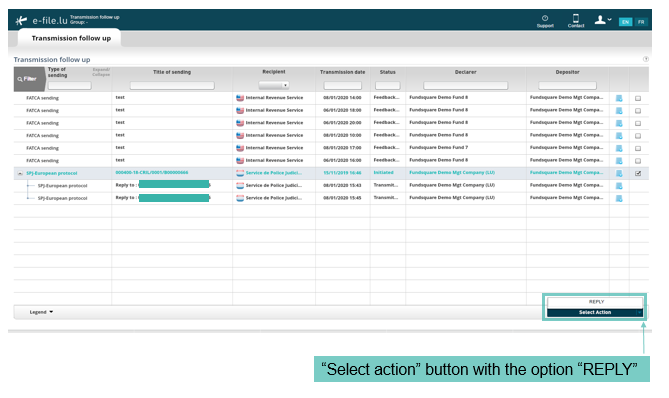Click the Declarer column header
669x398 pixels.
click(x=465, y=72)
